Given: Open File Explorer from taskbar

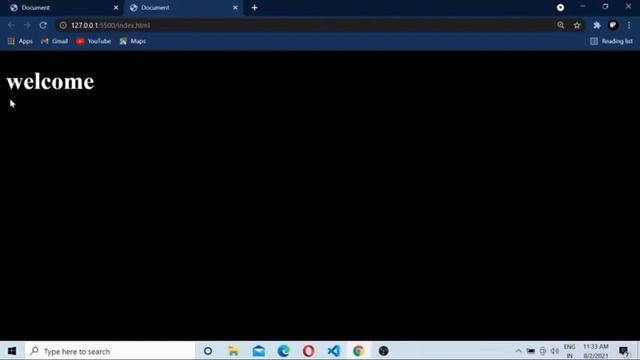Looking at the screenshot, I should click(233, 351).
